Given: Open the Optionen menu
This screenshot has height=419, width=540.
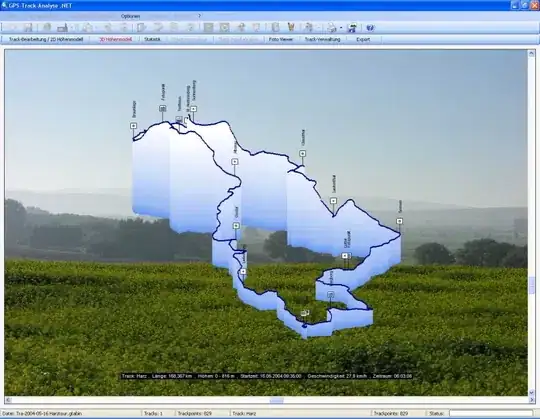Looking at the screenshot, I should click(x=131, y=16).
